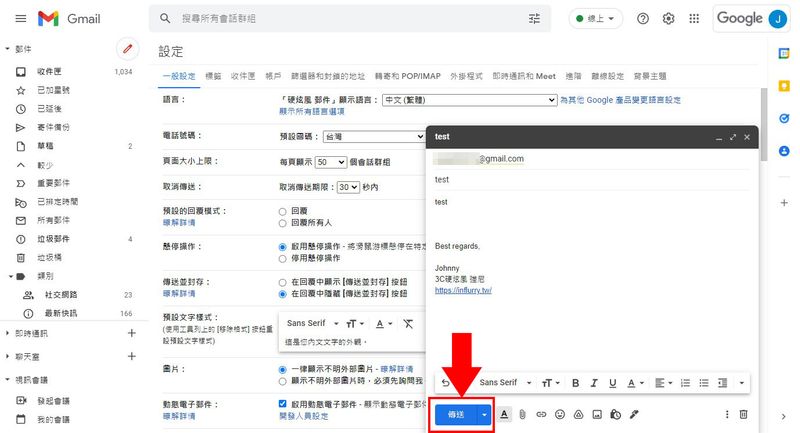Select the 啟用懸停操作 radio button

coord(282,247)
